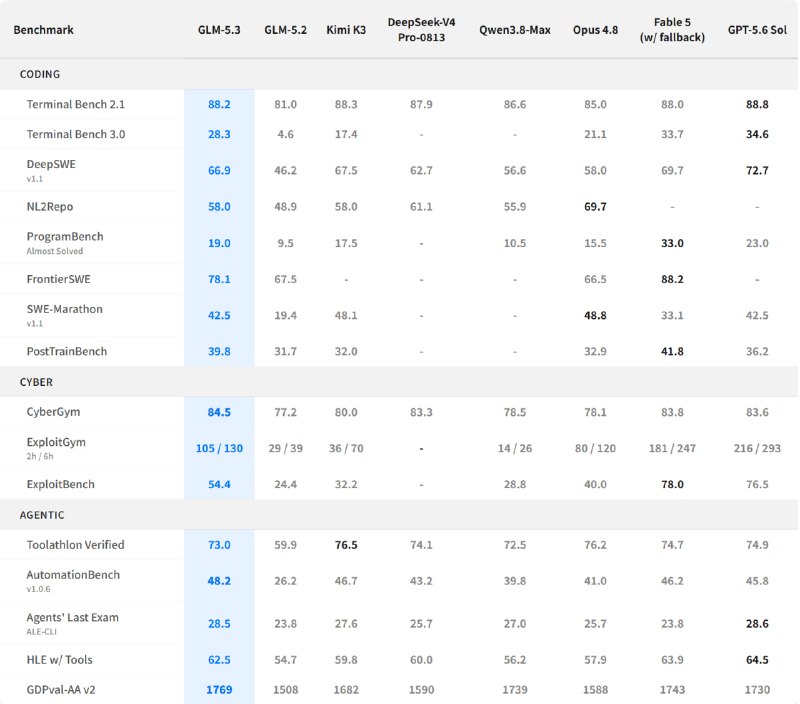This screenshot has height=704, width=800.
Task: Click the 88.2 Terminal Bench 2.1 GLM-5.3 score
Action: click(219, 105)
